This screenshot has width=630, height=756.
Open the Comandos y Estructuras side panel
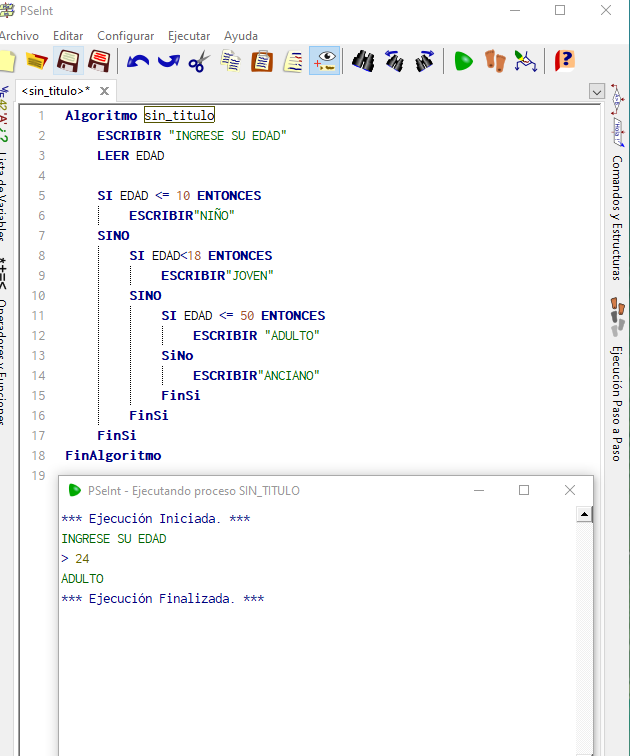click(617, 217)
